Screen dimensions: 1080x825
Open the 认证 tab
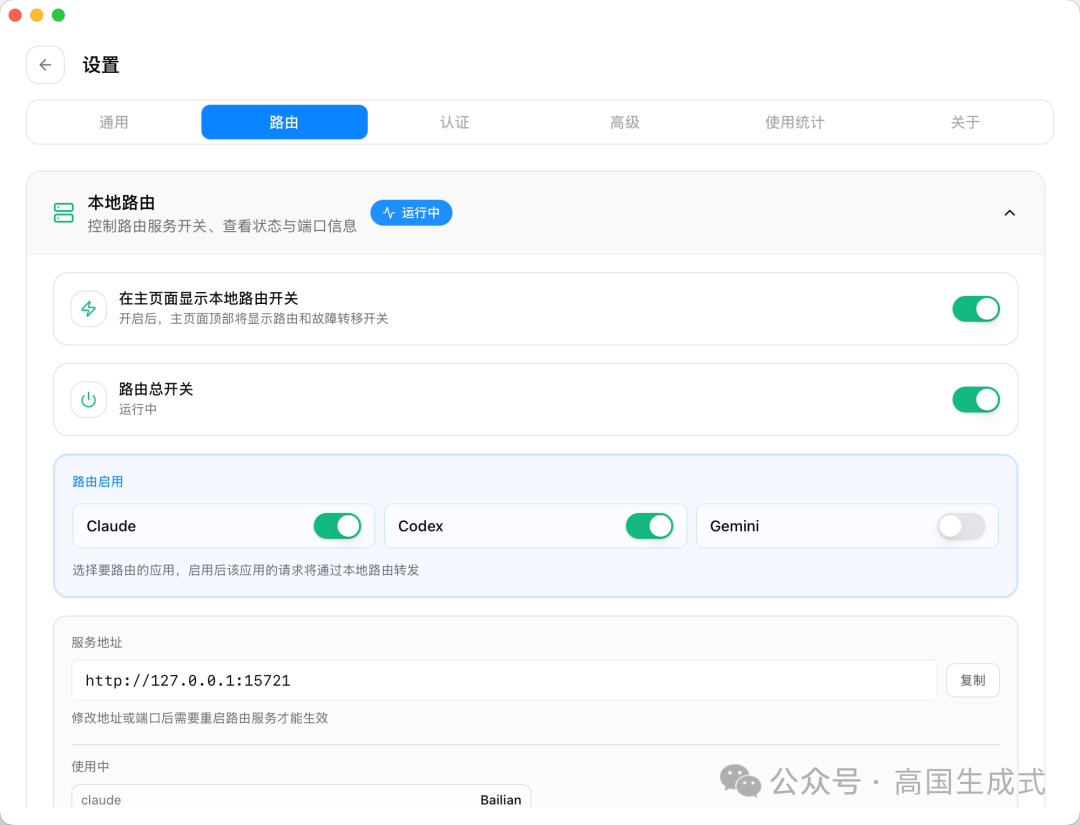point(455,122)
